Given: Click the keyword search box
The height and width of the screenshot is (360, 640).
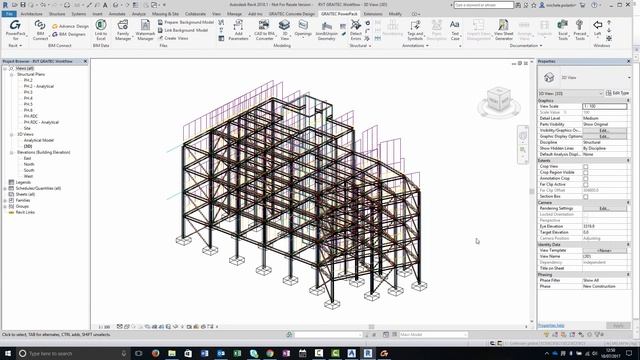Looking at the screenshot, I should pos(484,5).
